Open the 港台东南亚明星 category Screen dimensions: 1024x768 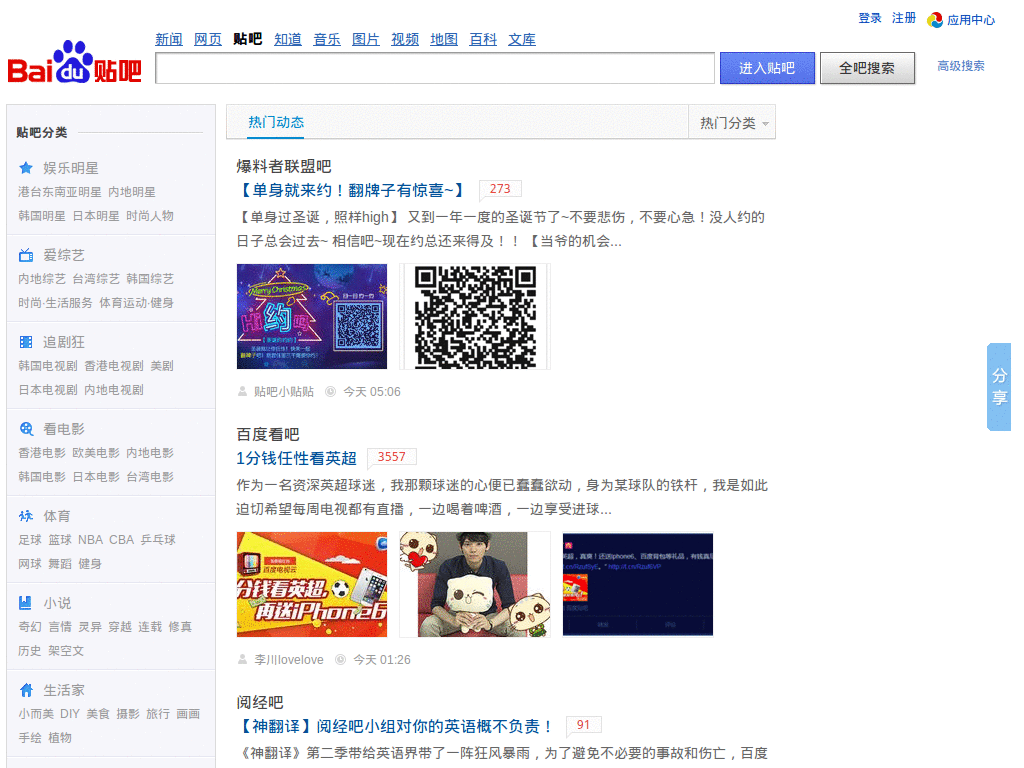[60, 192]
